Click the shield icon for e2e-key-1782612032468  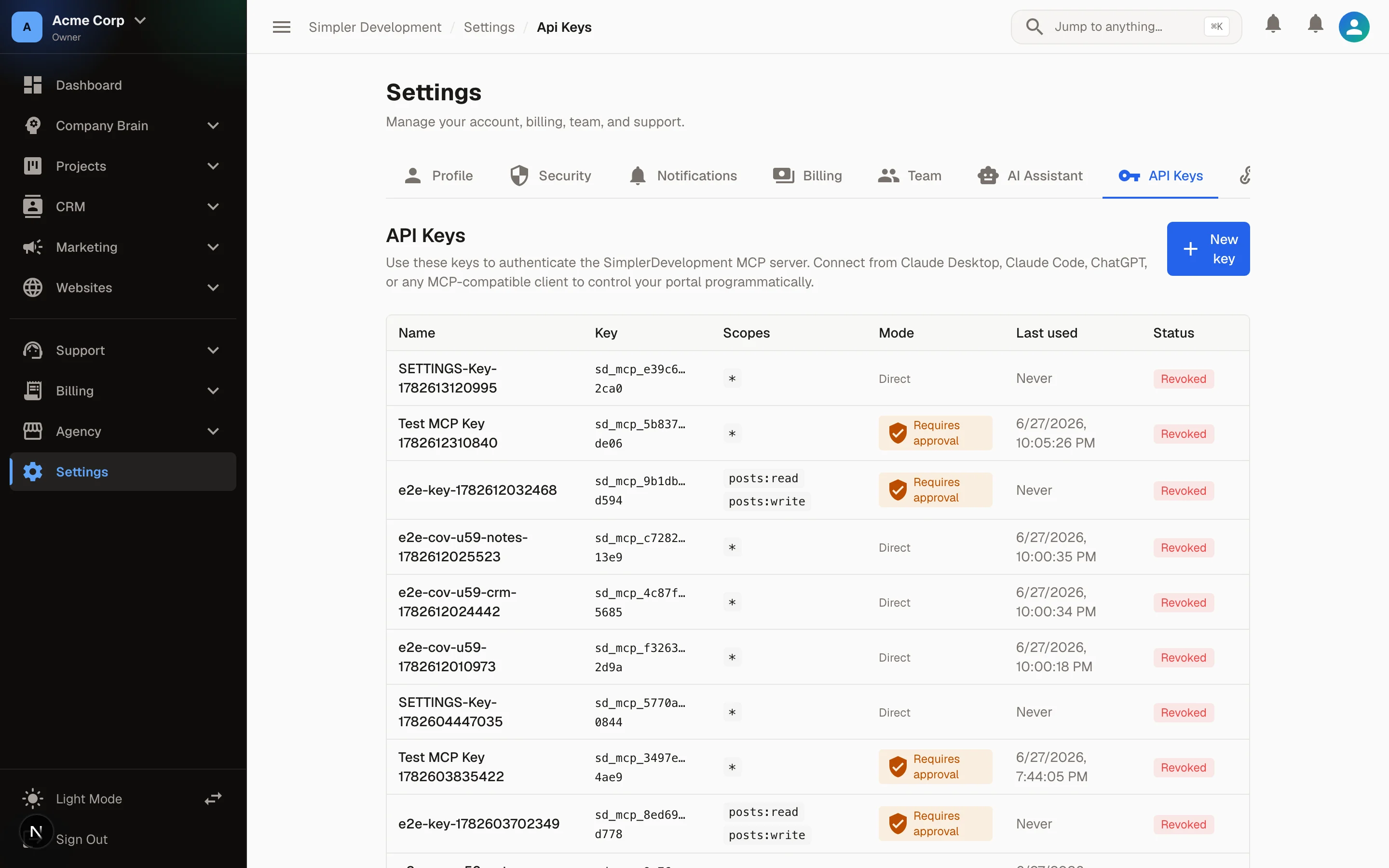(898, 489)
